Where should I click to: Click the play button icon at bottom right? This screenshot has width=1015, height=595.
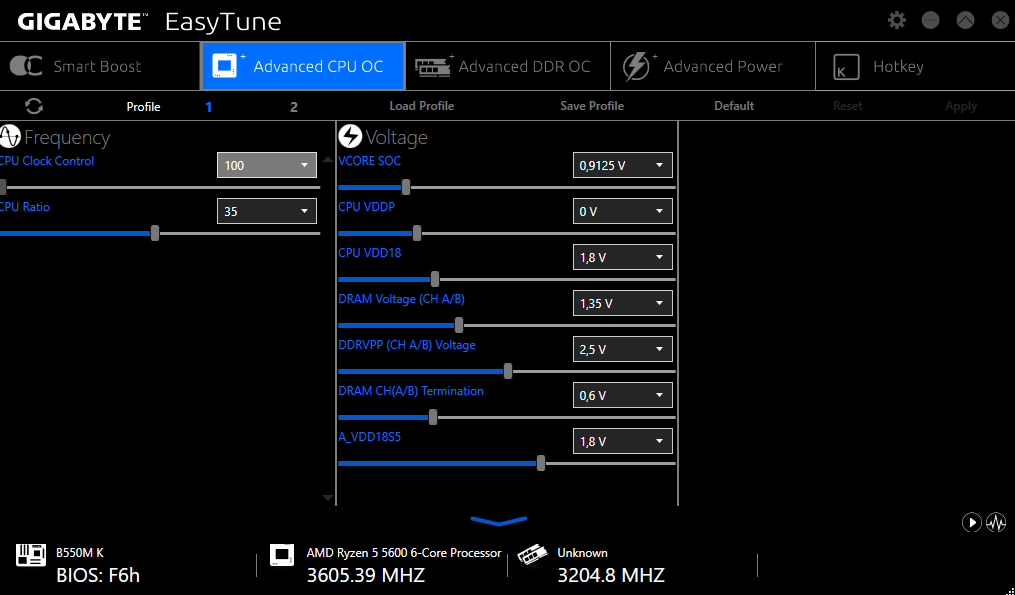point(971,522)
